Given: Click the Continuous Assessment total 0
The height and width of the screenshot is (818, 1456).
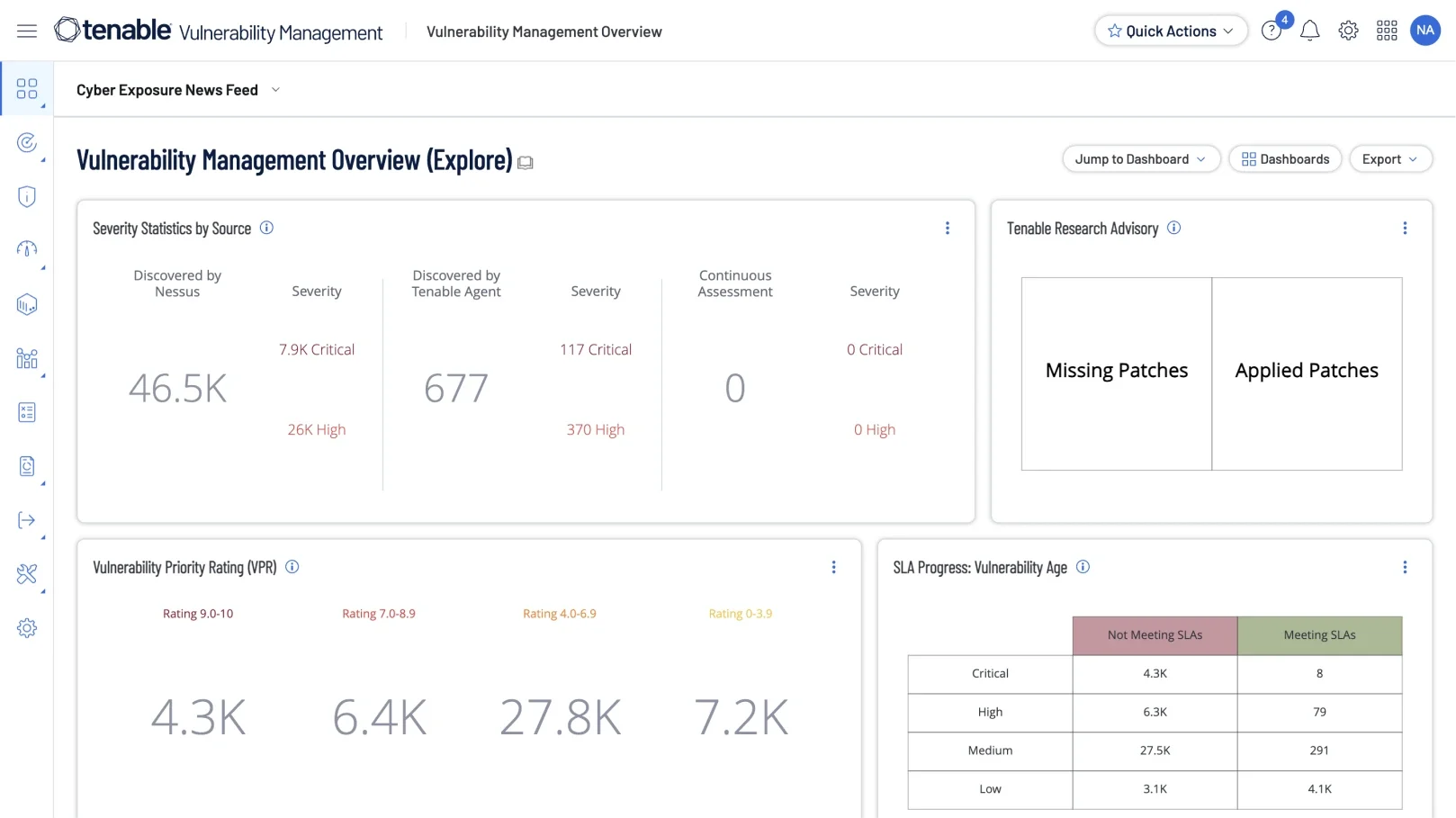Looking at the screenshot, I should click(x=735, y=389).
